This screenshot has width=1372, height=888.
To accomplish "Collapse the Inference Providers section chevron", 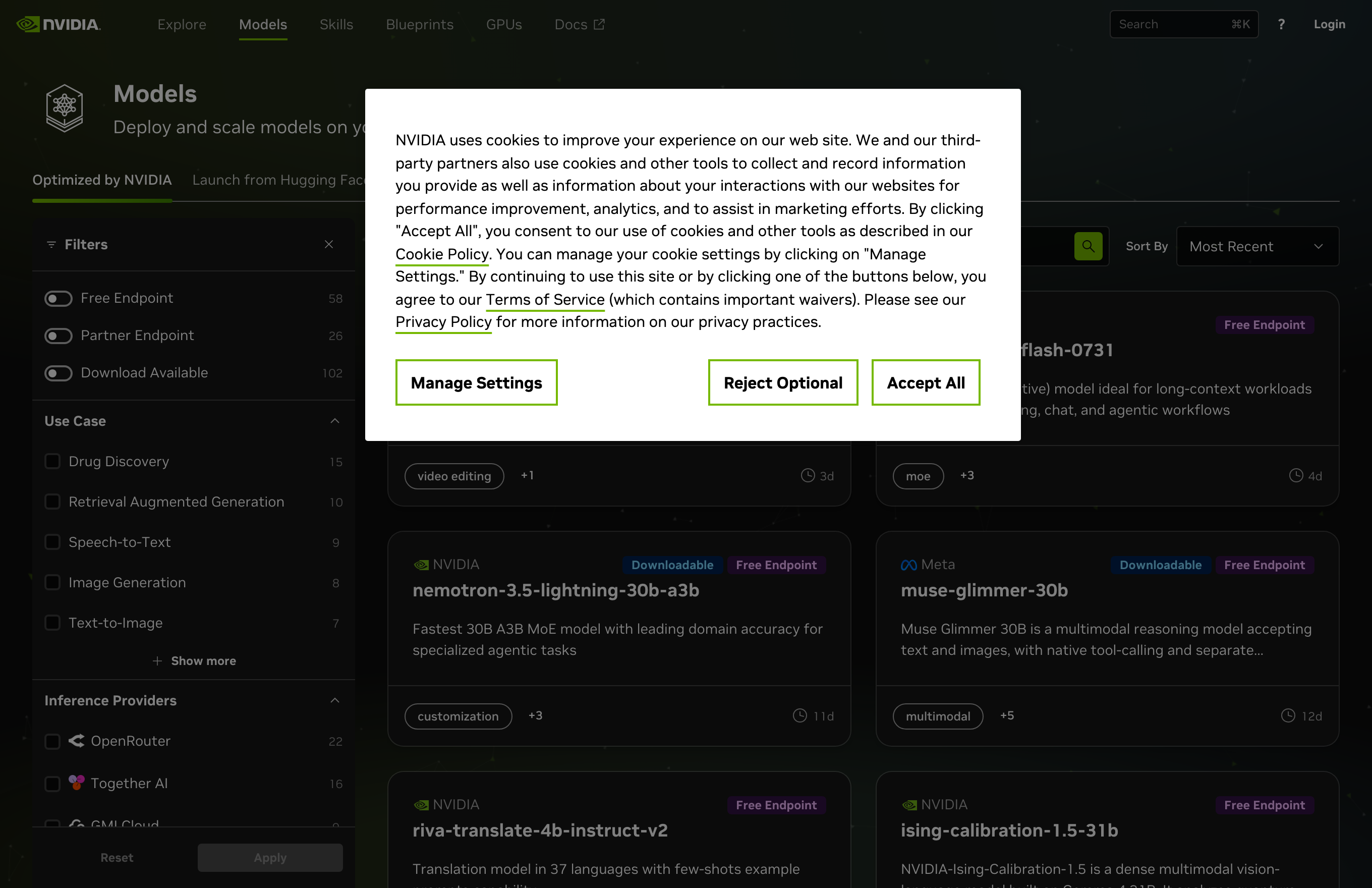I will coord(335,700).
